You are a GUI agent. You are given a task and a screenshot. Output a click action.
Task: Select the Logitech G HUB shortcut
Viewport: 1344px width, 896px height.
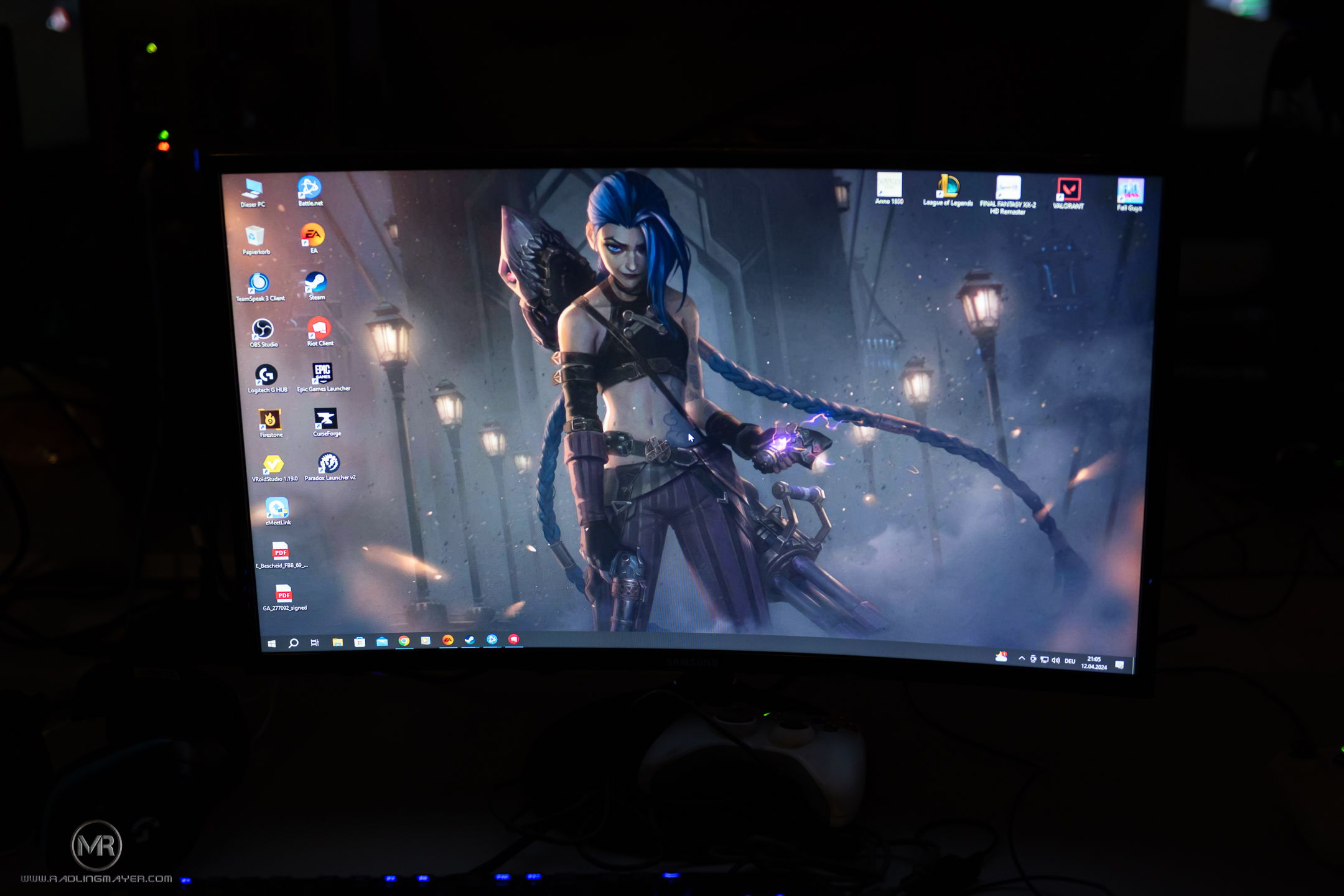tap(267, 379)
